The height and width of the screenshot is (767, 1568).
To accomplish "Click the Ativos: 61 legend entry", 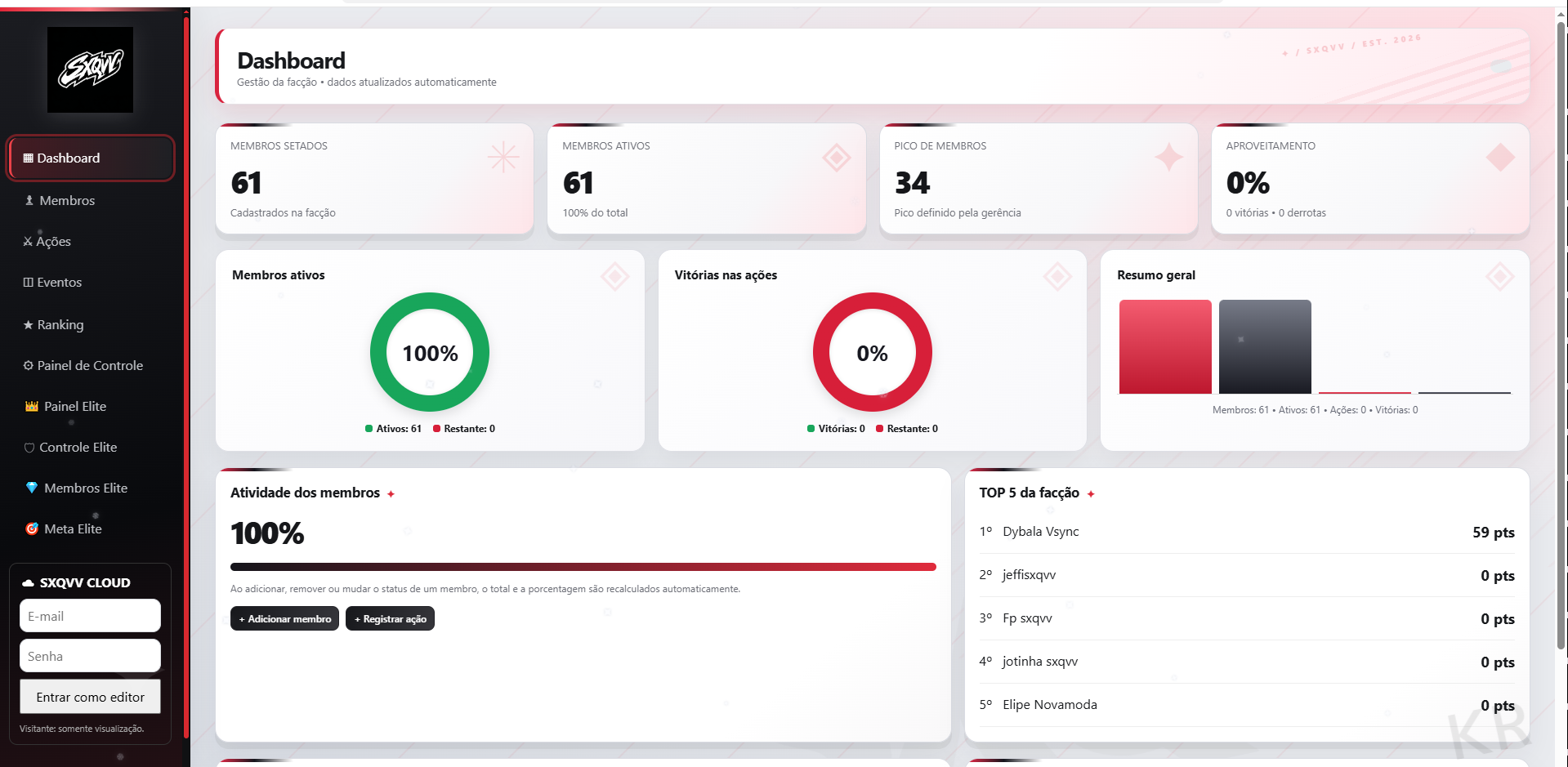I will tap(393, 429).
